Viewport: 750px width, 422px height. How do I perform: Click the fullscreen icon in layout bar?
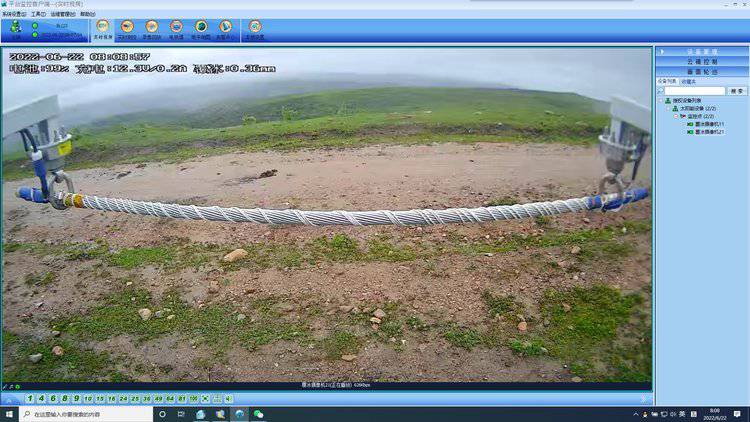click(206, 398)
